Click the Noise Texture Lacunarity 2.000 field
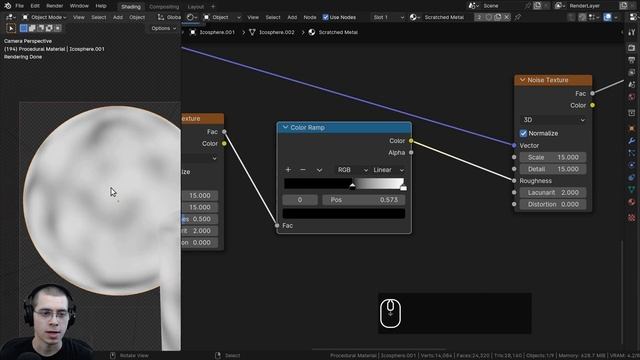640x360 pixels. point(553,192)
